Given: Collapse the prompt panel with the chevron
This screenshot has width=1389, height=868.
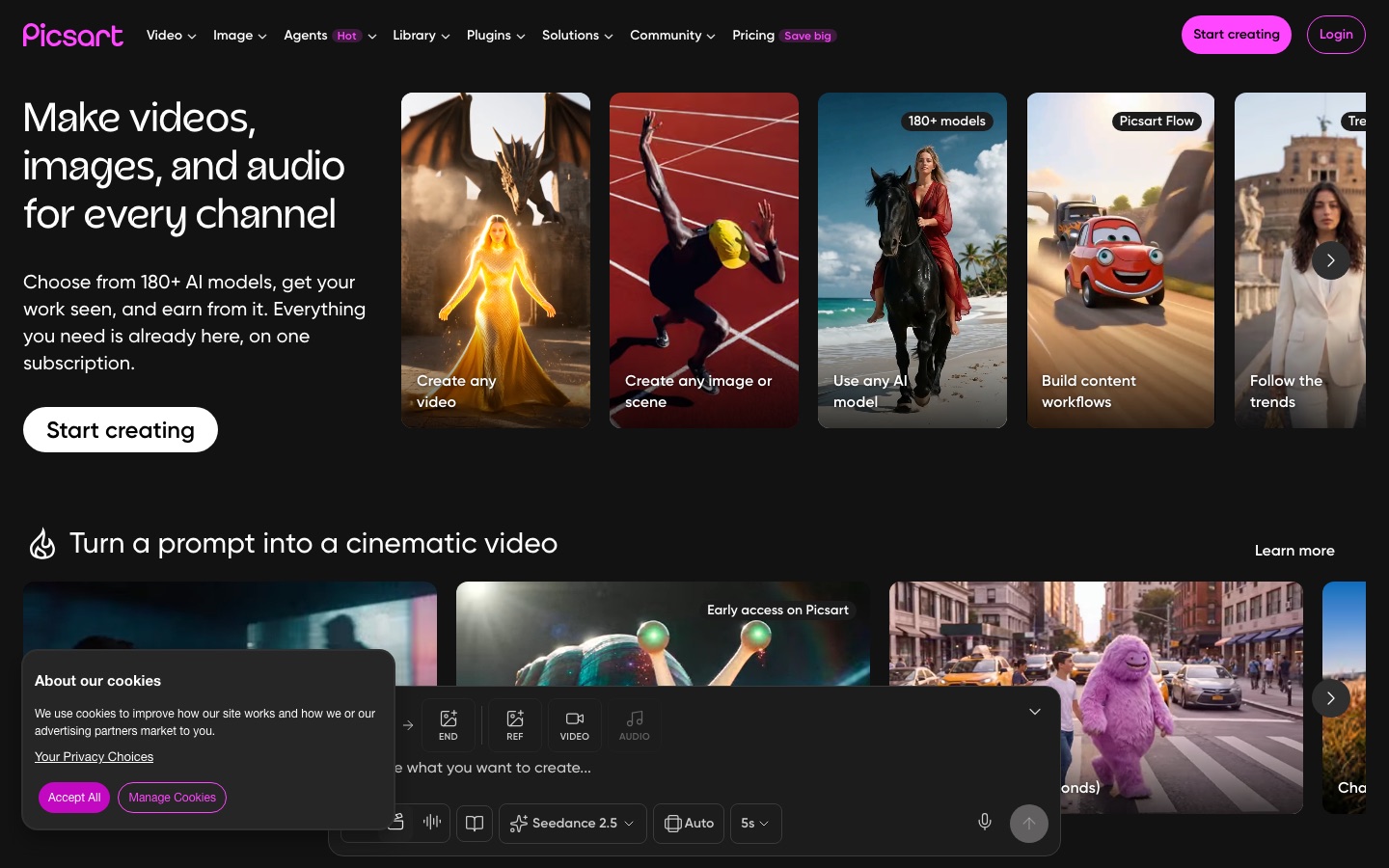Looking at the screenshot, I should (x=1035, y=712).
